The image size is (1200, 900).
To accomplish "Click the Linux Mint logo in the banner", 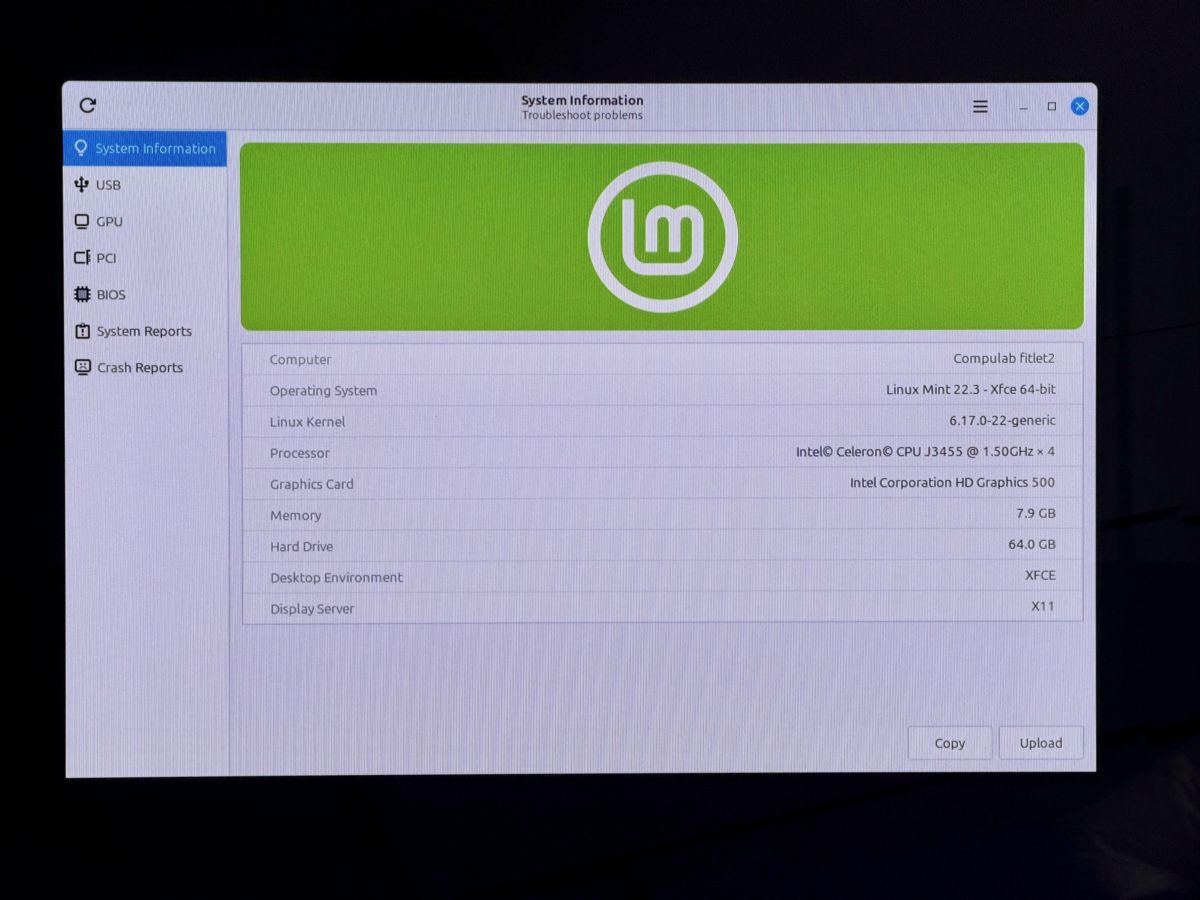I will (x=662, y=237).
